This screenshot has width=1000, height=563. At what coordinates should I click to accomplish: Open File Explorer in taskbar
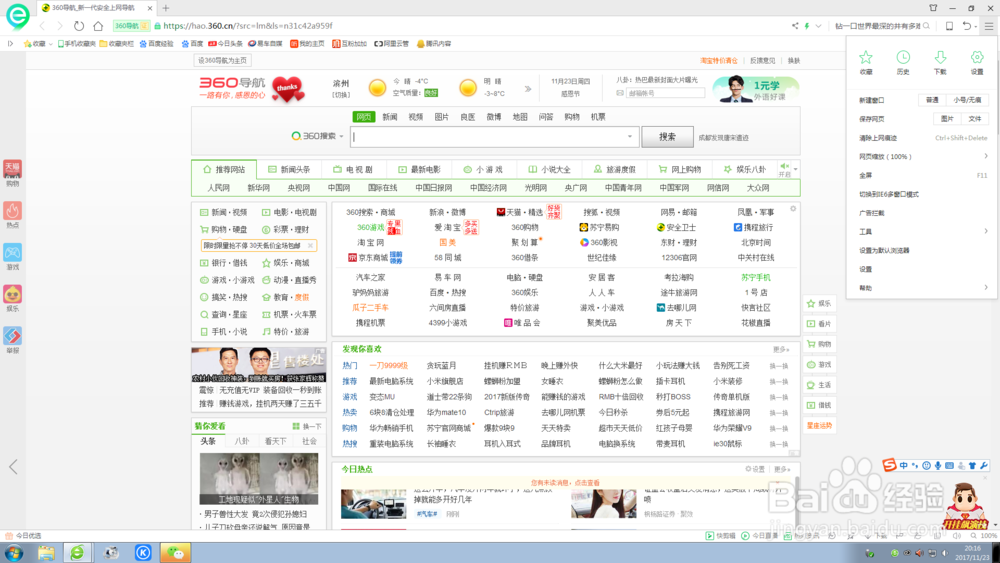[46, 553]
